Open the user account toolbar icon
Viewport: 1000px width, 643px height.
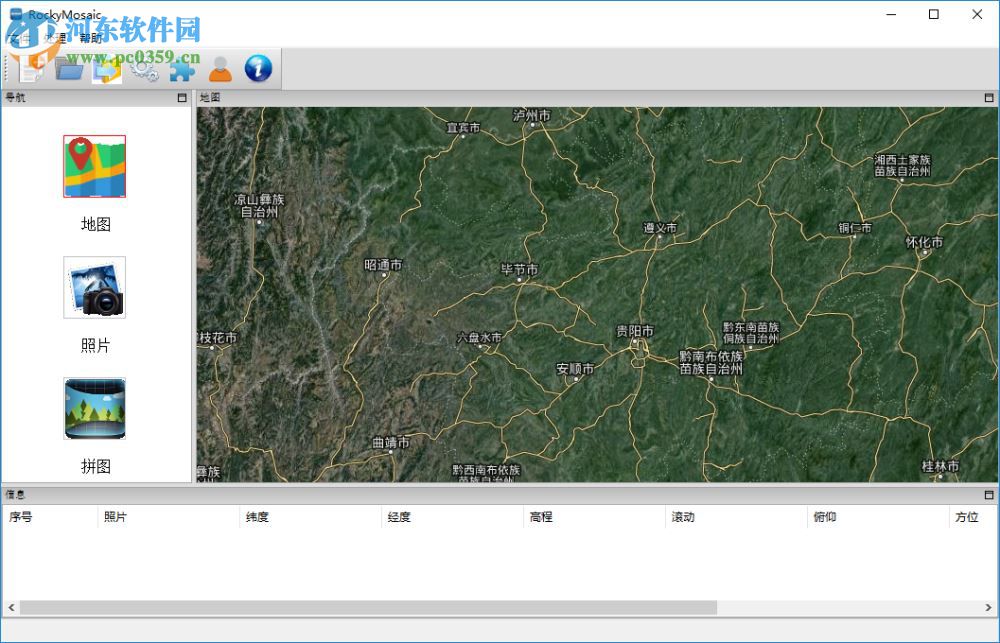pos(220,67)
